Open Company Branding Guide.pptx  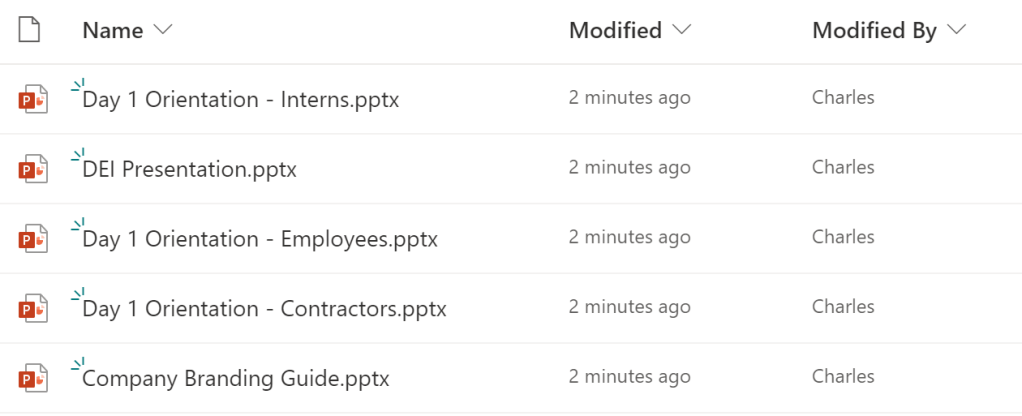tap(236, 379)
